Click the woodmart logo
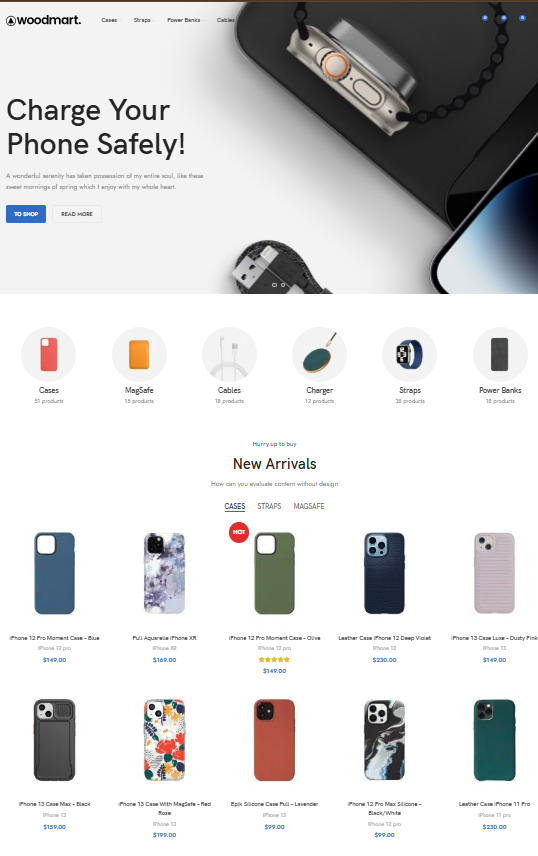538x856 pixels. tap(44, 20)
